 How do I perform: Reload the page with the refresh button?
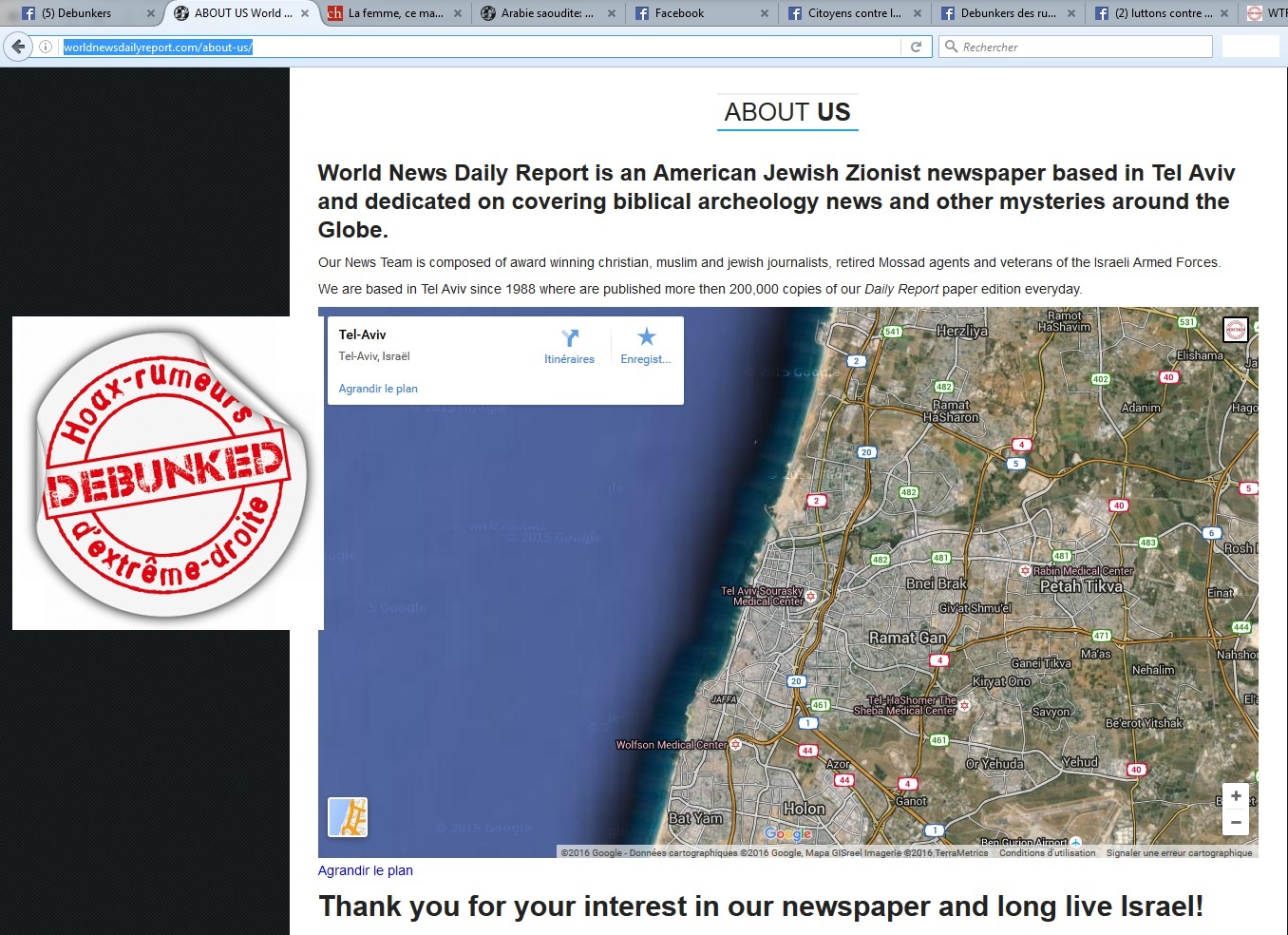(x=916, y=47)
